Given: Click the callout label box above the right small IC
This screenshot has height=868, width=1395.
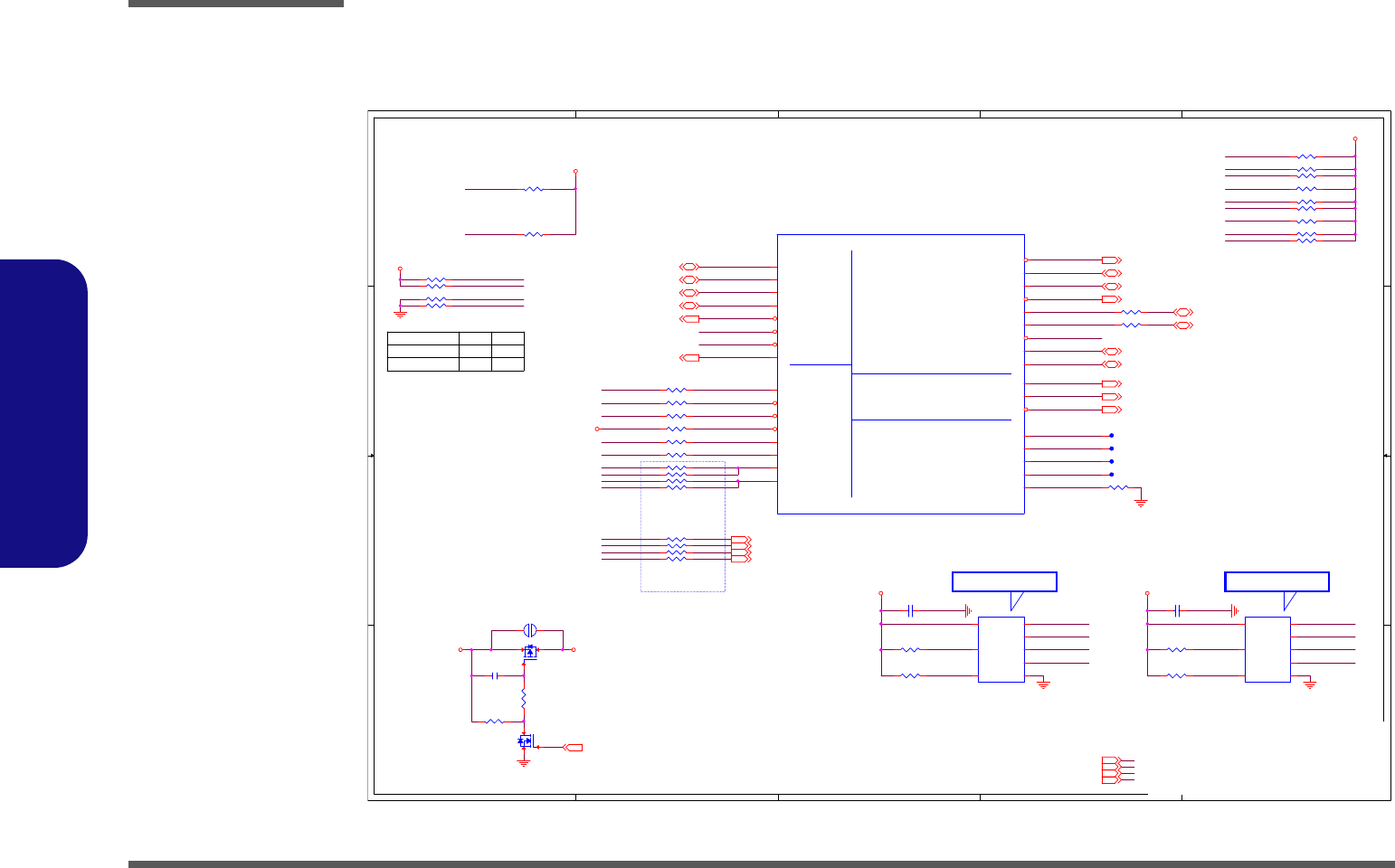Looking at the screenshot, I should click(1276, 581).
